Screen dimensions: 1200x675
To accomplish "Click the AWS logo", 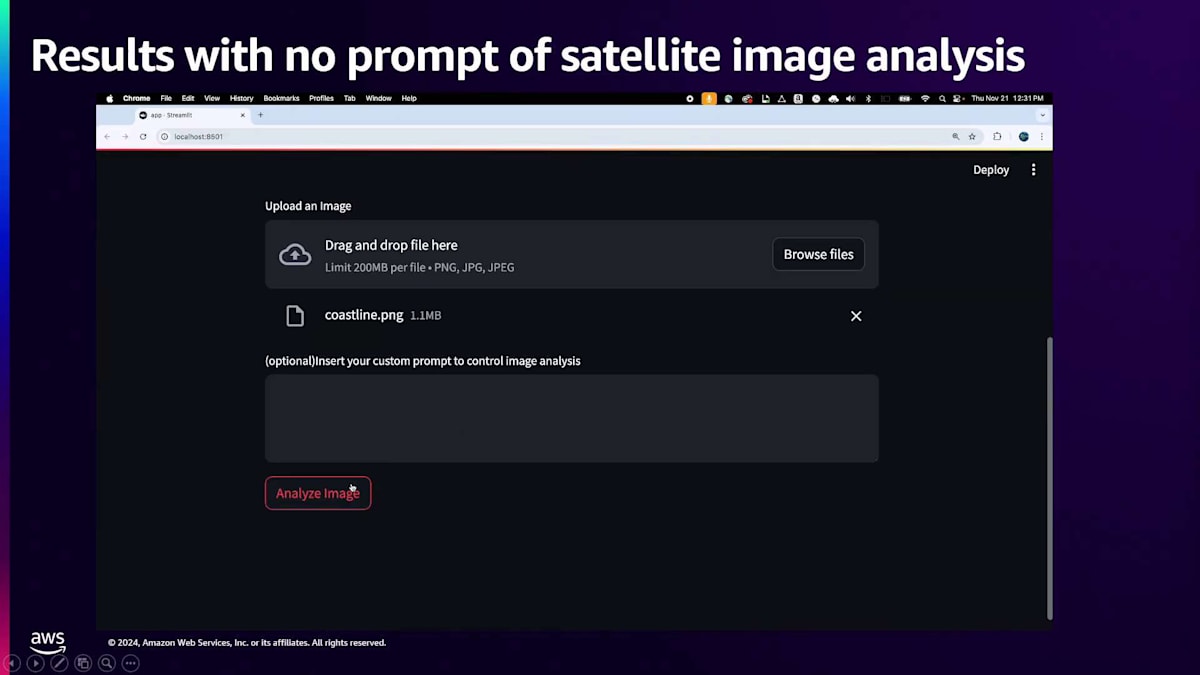I will coord(47,643).
